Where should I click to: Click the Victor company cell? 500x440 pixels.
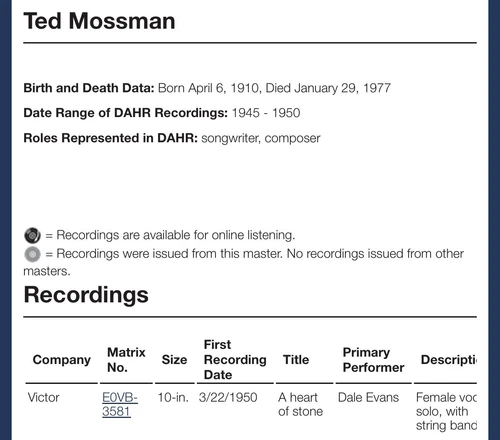(x=43, y=397)
